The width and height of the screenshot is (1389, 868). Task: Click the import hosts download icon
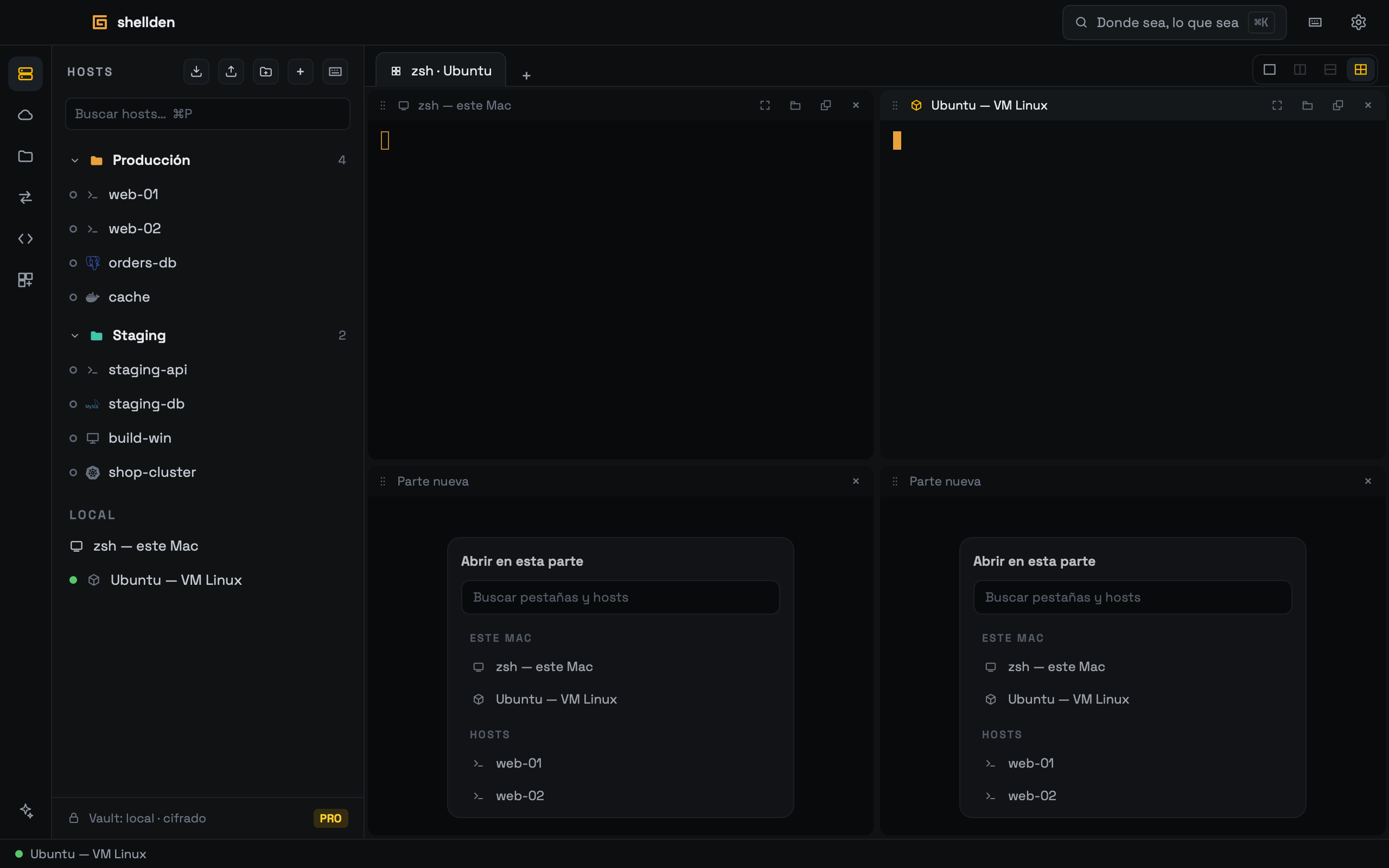coord(196,72)
